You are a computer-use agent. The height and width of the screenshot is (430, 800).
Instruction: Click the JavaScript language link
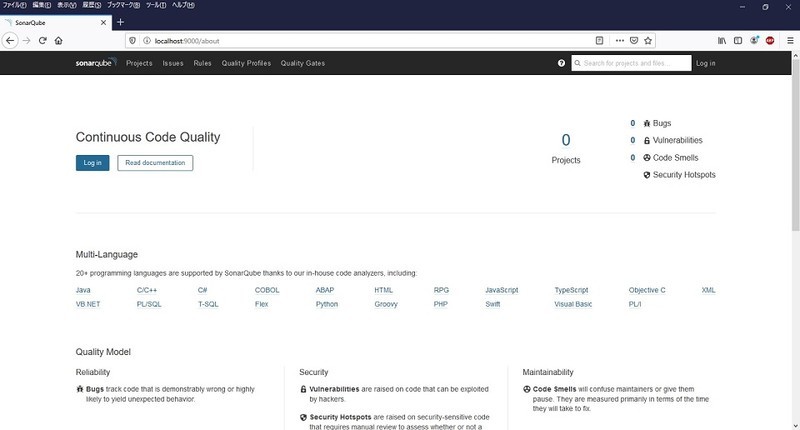[x=502, y=290]
